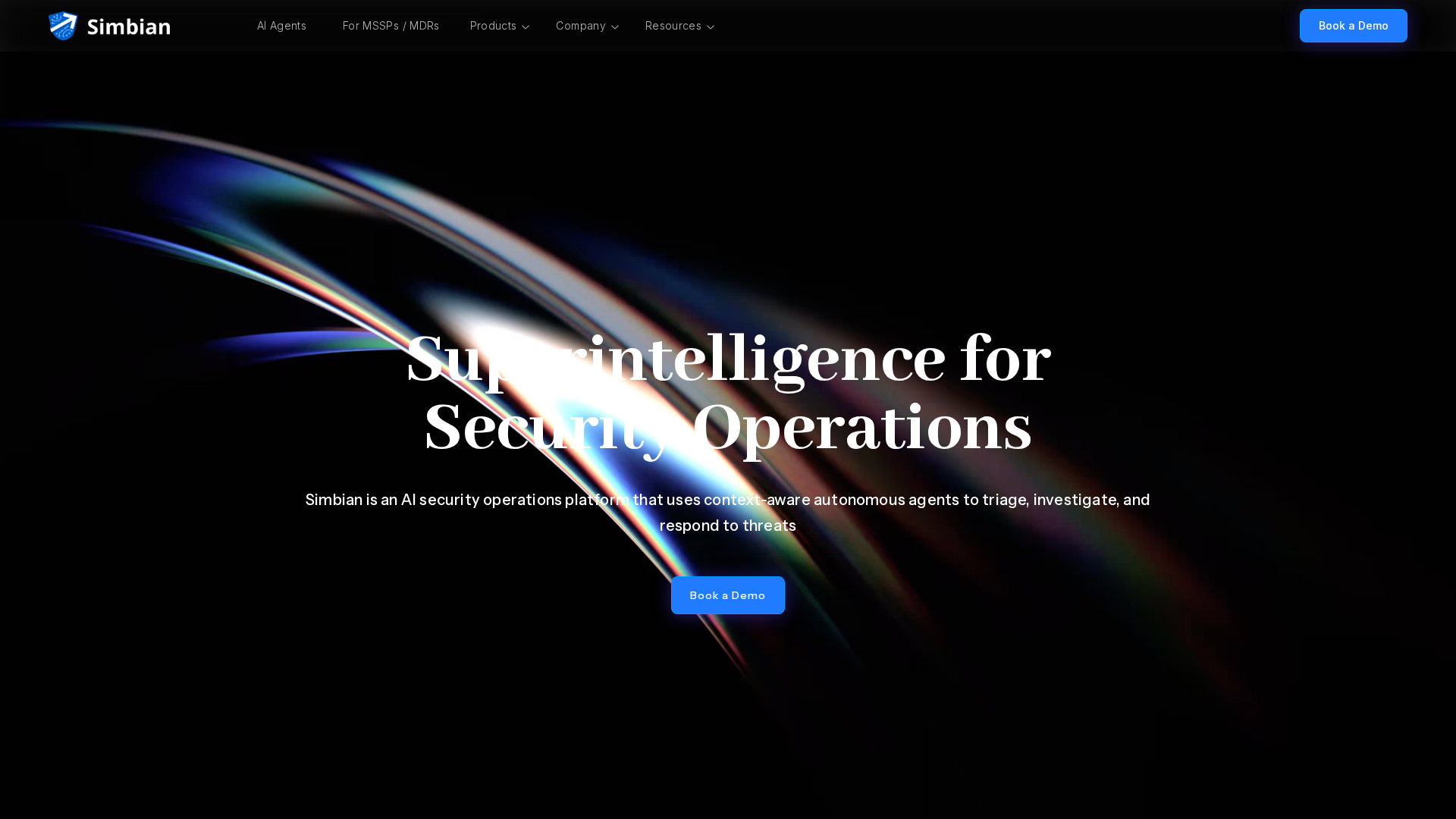Click the "Simbian is an AI security" description line

pos(728,500)
